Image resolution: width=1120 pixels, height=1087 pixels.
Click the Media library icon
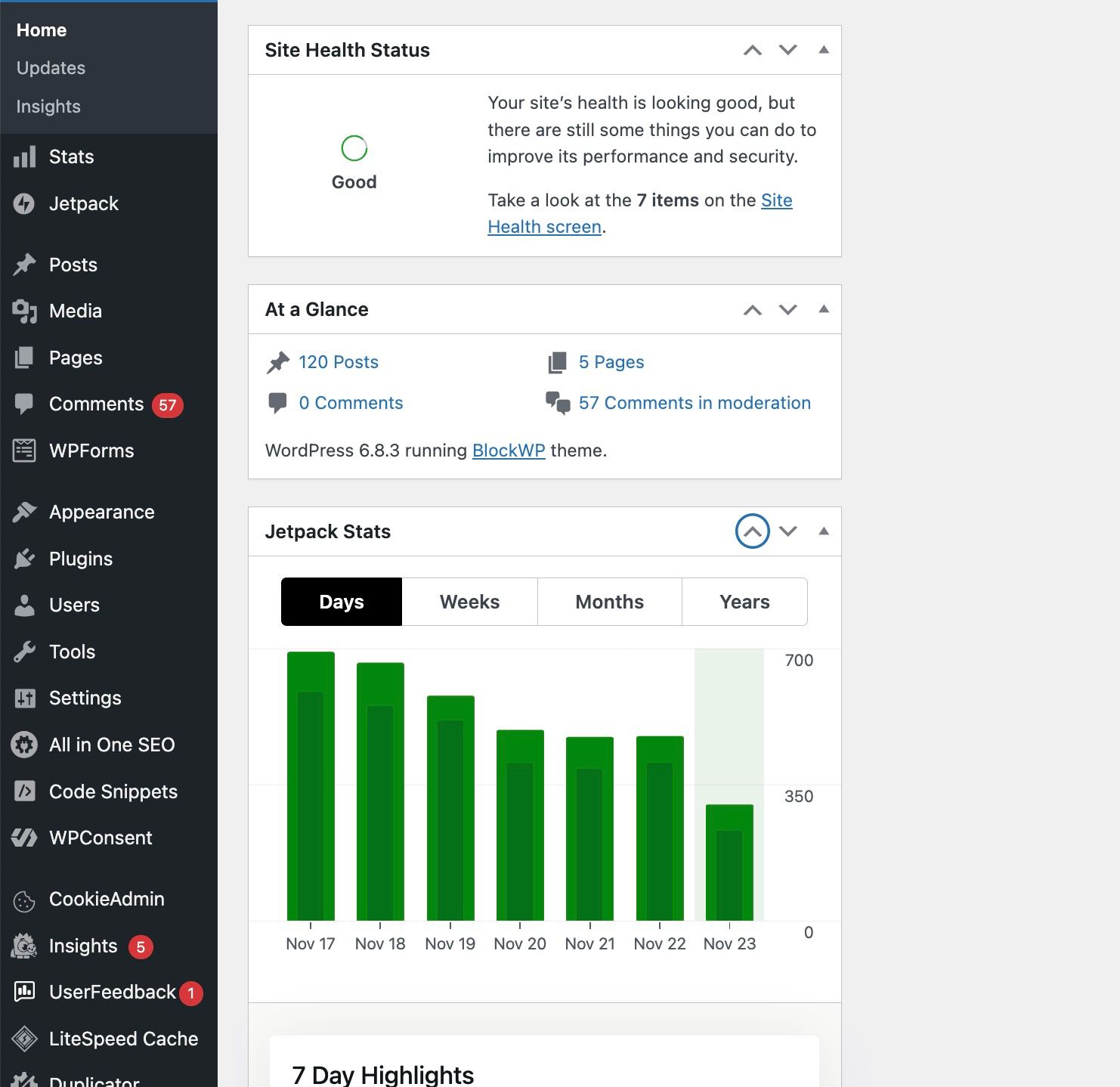point(24,311)
